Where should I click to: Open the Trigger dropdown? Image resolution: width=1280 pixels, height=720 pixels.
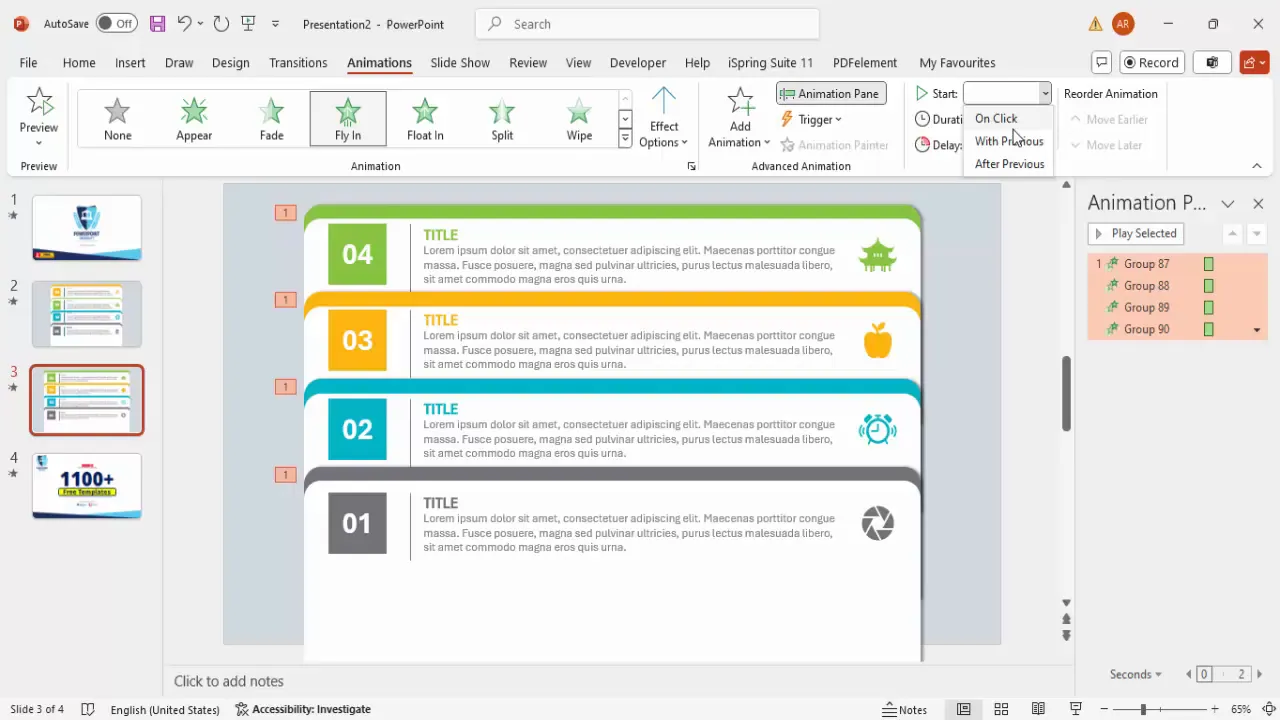click(x=813, y=119)
